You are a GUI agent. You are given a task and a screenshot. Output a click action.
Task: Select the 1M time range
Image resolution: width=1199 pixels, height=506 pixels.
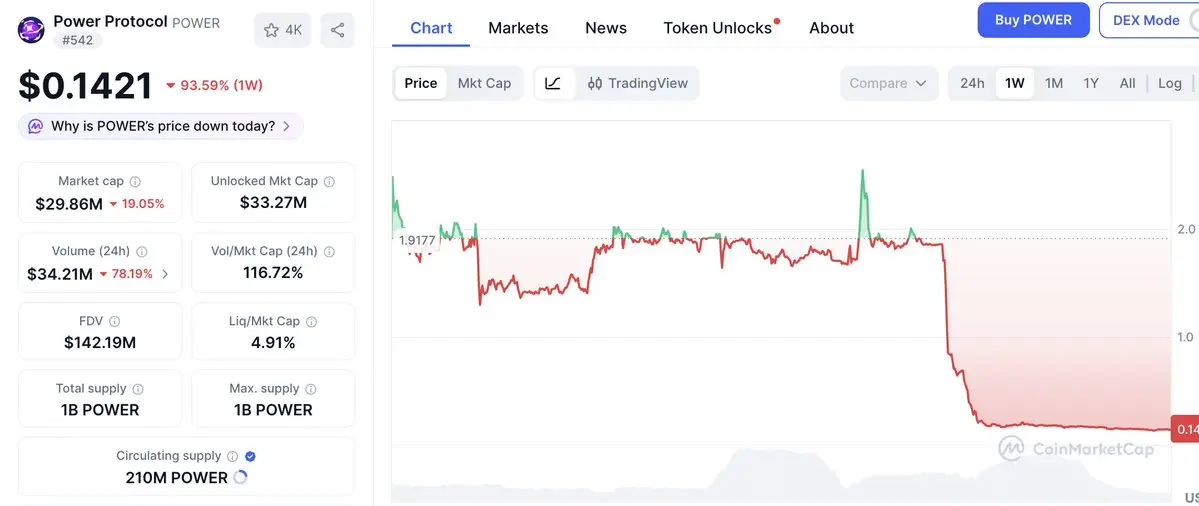tap(1054, 83)
